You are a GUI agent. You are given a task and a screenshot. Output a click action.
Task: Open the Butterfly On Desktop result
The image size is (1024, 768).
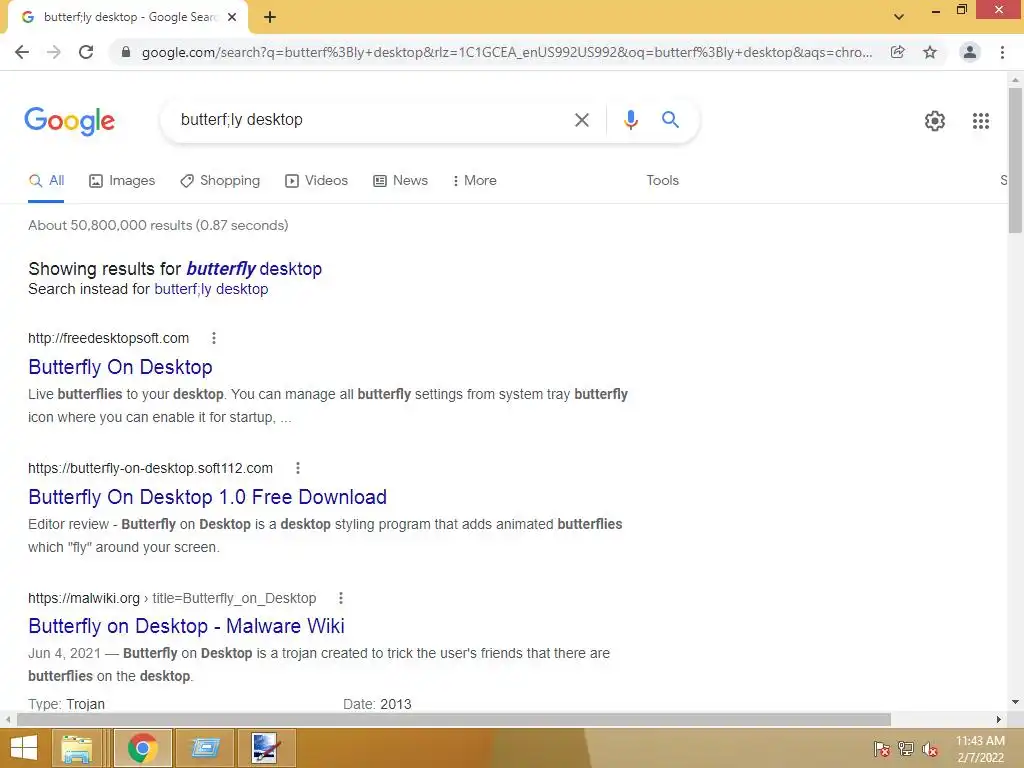click(120, 367)
